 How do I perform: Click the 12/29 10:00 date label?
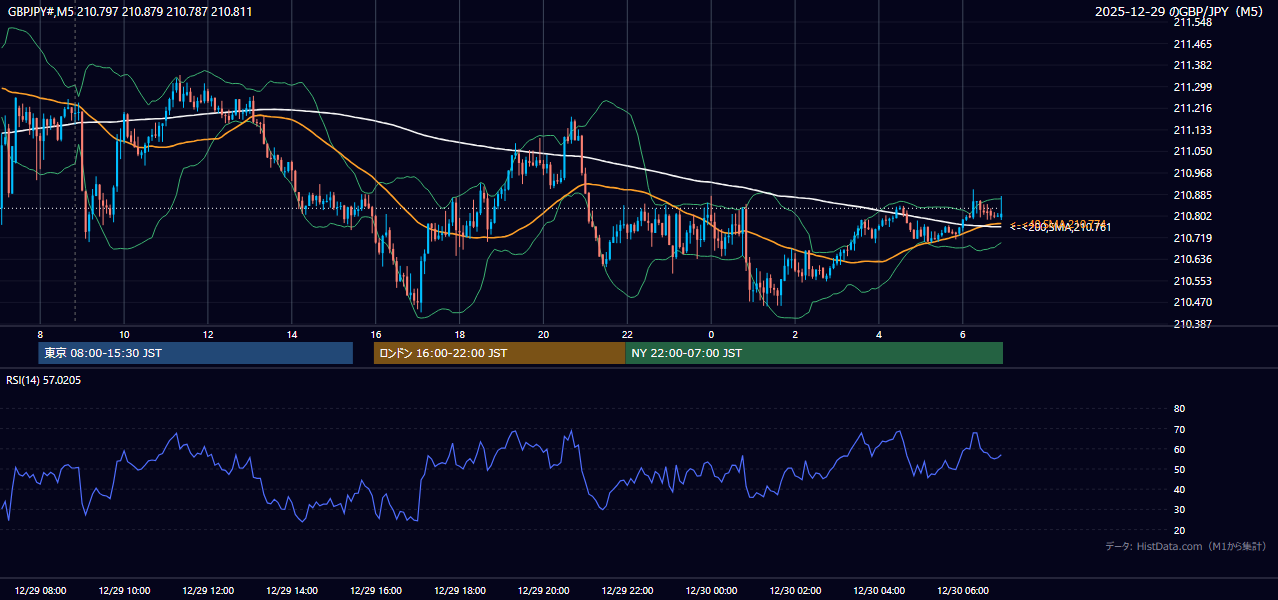[125, 590]
